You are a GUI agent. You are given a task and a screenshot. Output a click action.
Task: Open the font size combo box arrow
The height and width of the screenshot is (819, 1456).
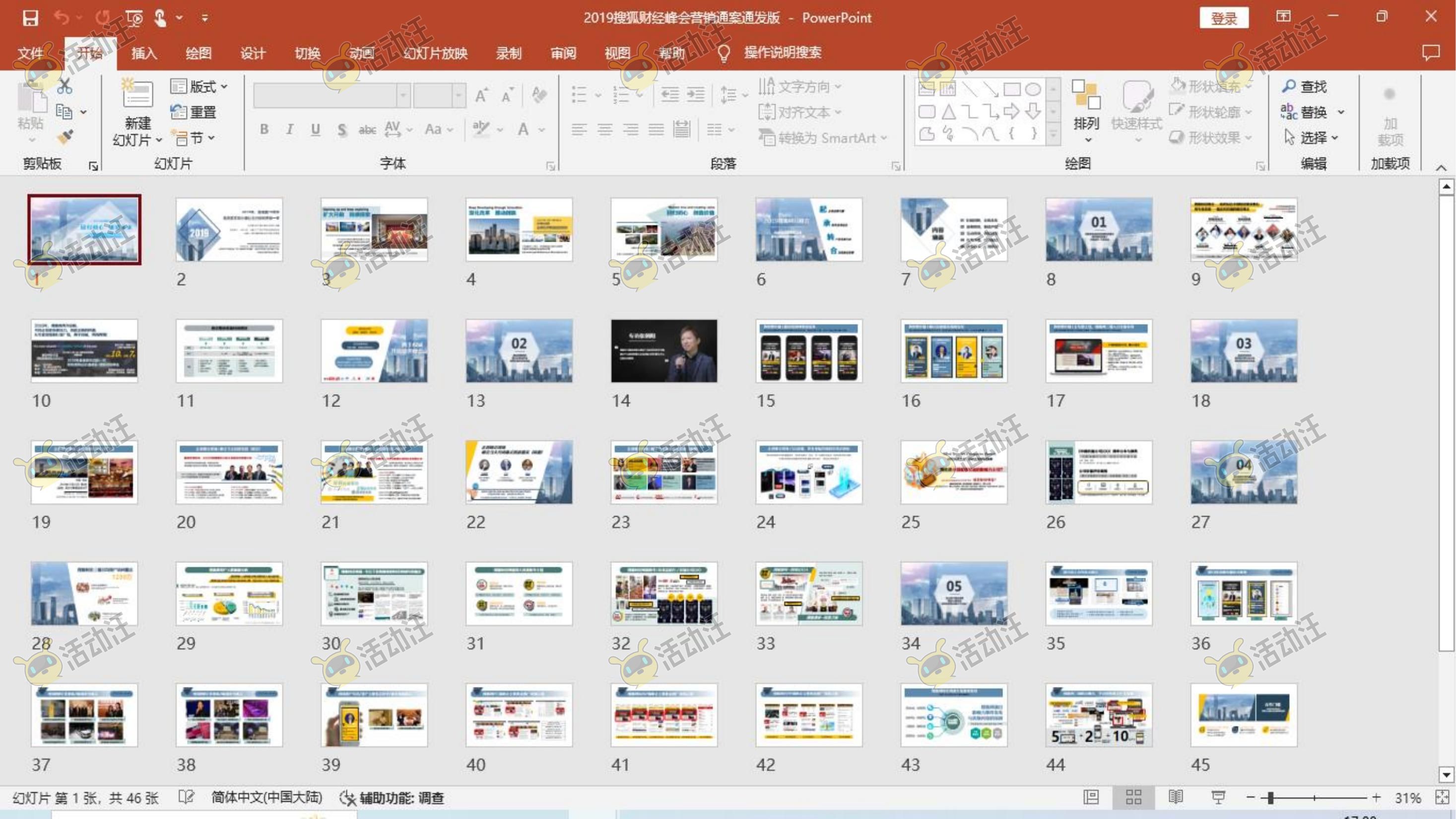[459, 95]
